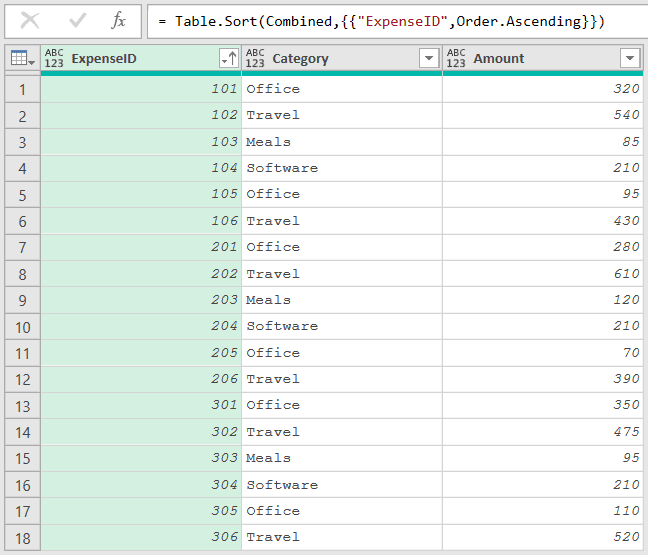Cancel the formula edit with X icon

pos(30,20)
